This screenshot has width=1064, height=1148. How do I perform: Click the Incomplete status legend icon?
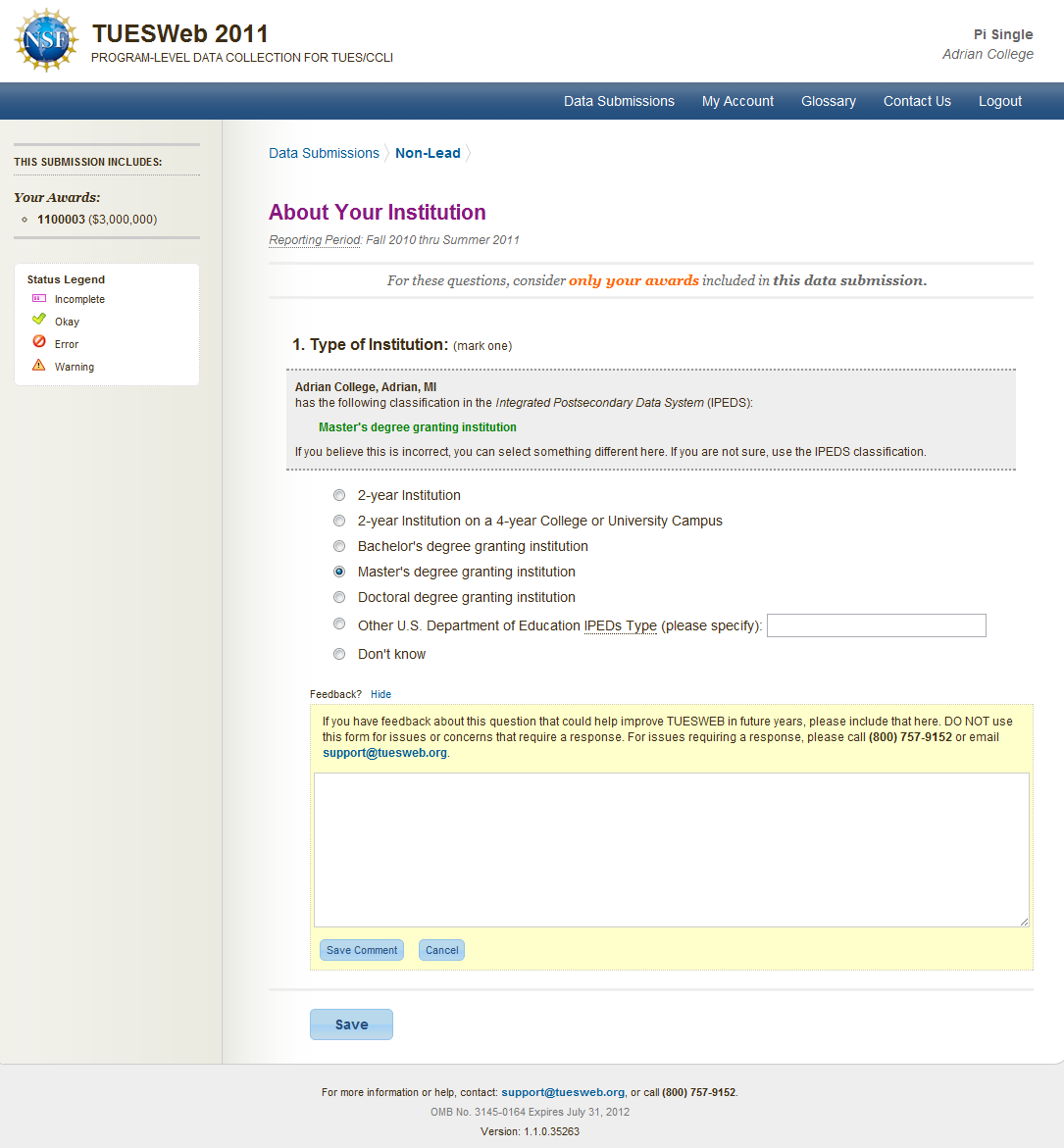39,299
